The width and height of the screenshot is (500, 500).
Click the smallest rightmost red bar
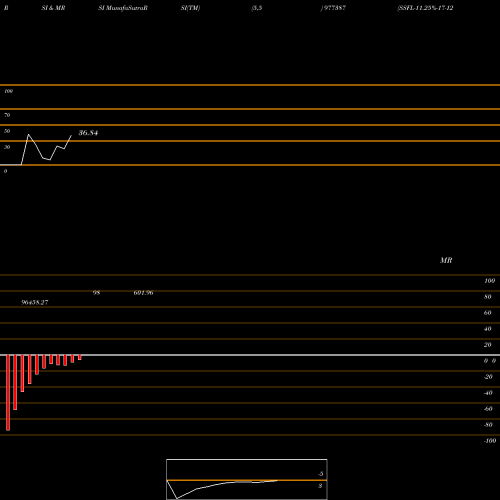(x=80, y=358)
